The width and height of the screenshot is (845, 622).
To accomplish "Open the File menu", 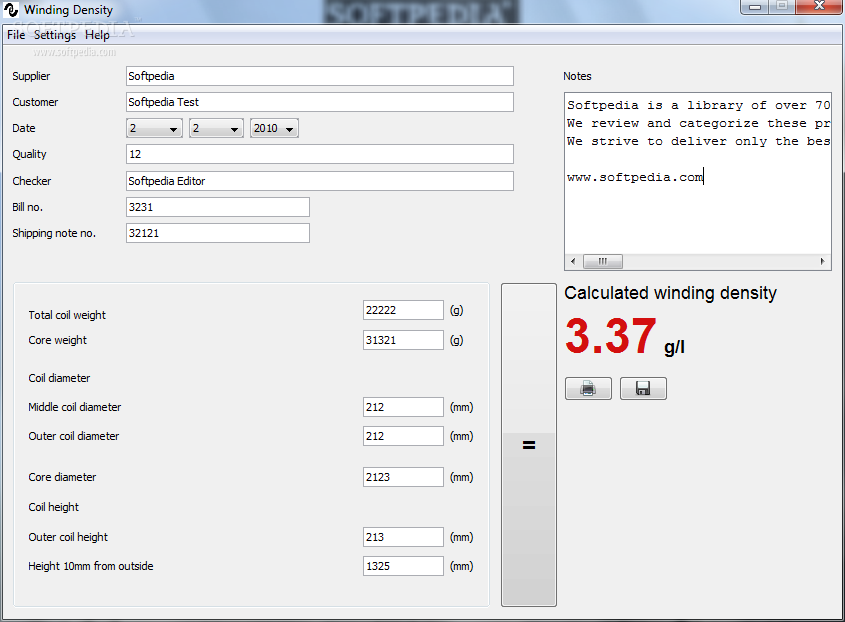I will point(16,35).
